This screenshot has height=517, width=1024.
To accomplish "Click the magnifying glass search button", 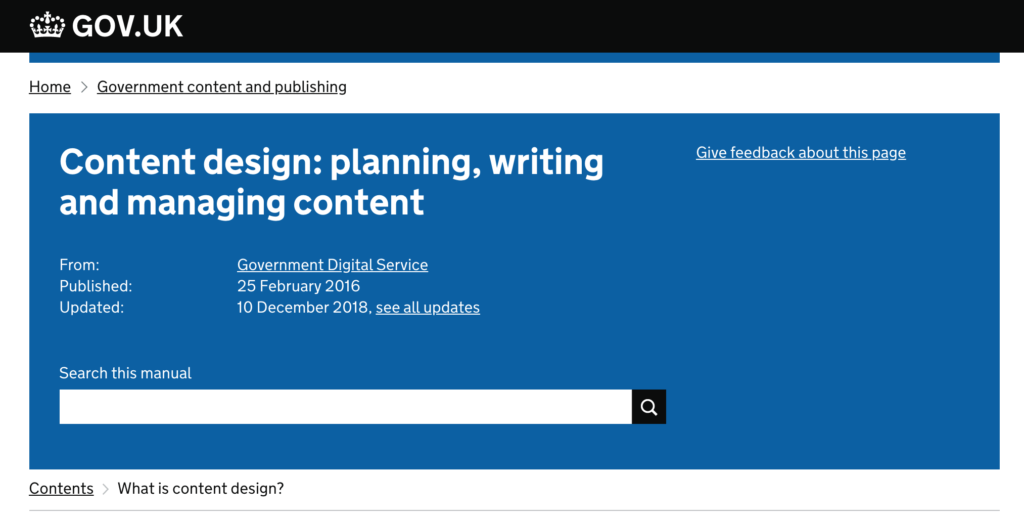I will click(x=648, y=407).
